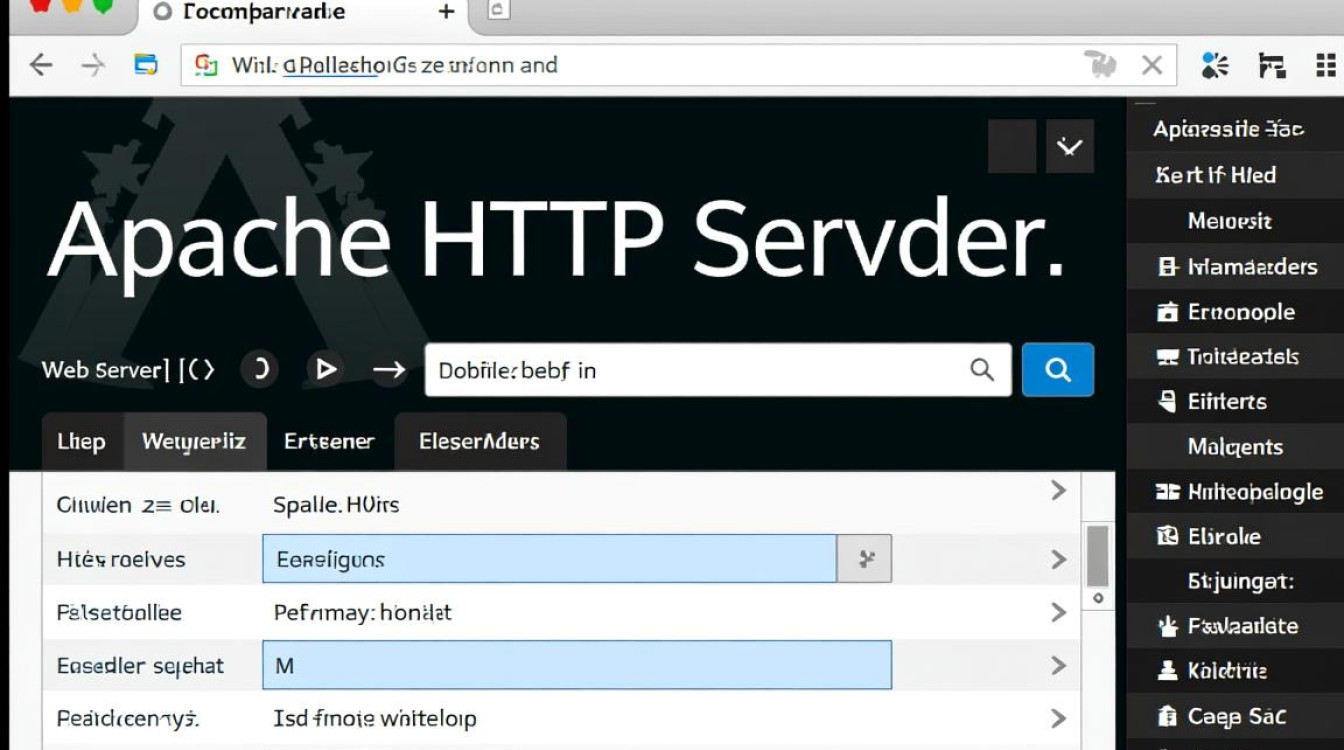Image resolution: width=1344 pixels, height=750 pixels.
Task: Click the blue search button
Action: click(1058, 370)
